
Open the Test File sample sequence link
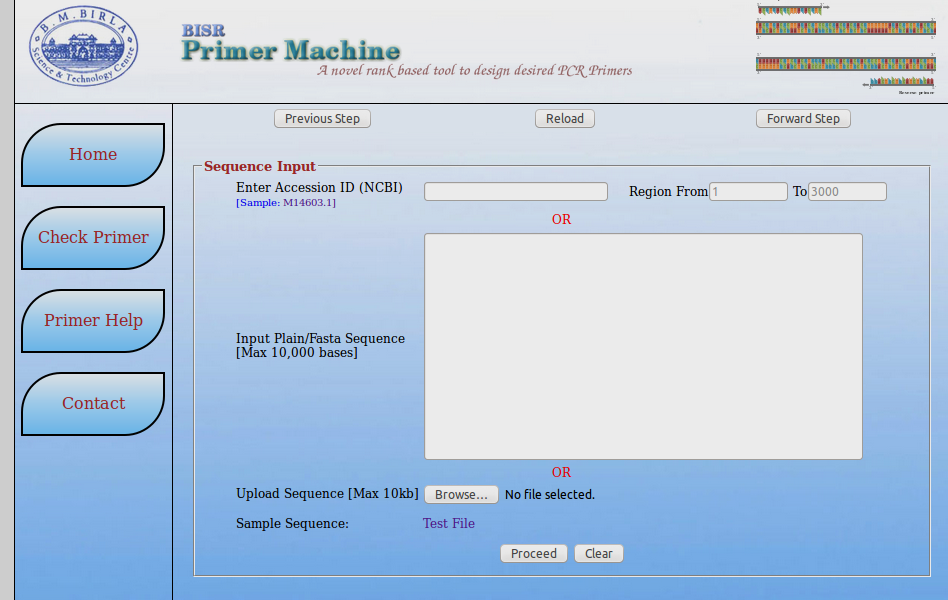449,523
